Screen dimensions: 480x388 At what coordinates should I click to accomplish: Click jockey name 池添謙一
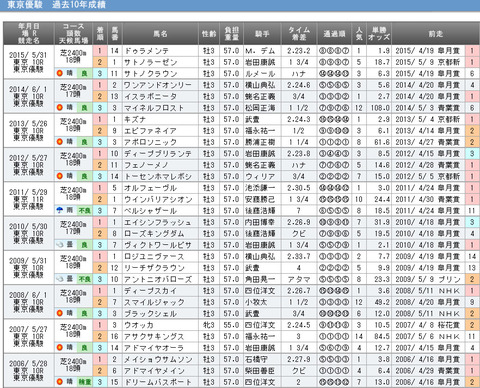coord(260,188)
